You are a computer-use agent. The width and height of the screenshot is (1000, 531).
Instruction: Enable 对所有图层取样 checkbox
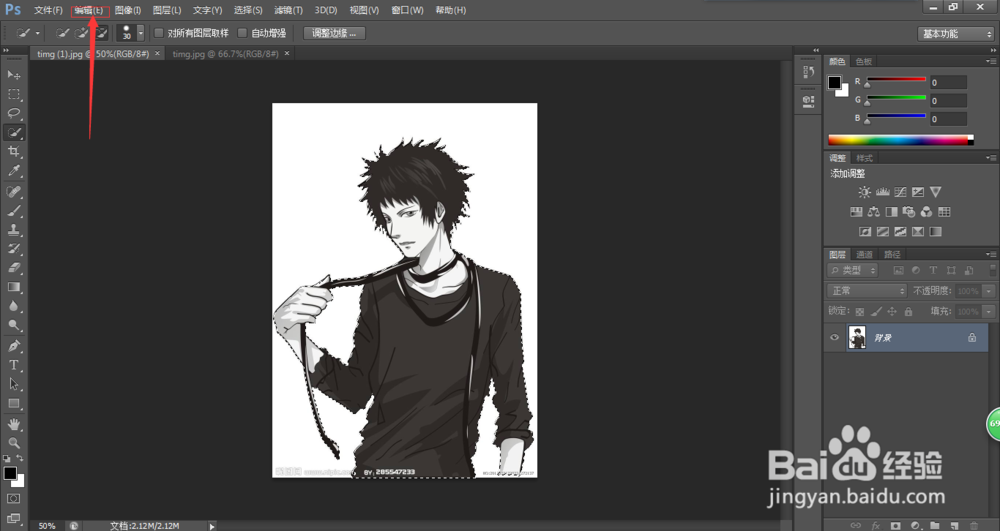point(159,33)
